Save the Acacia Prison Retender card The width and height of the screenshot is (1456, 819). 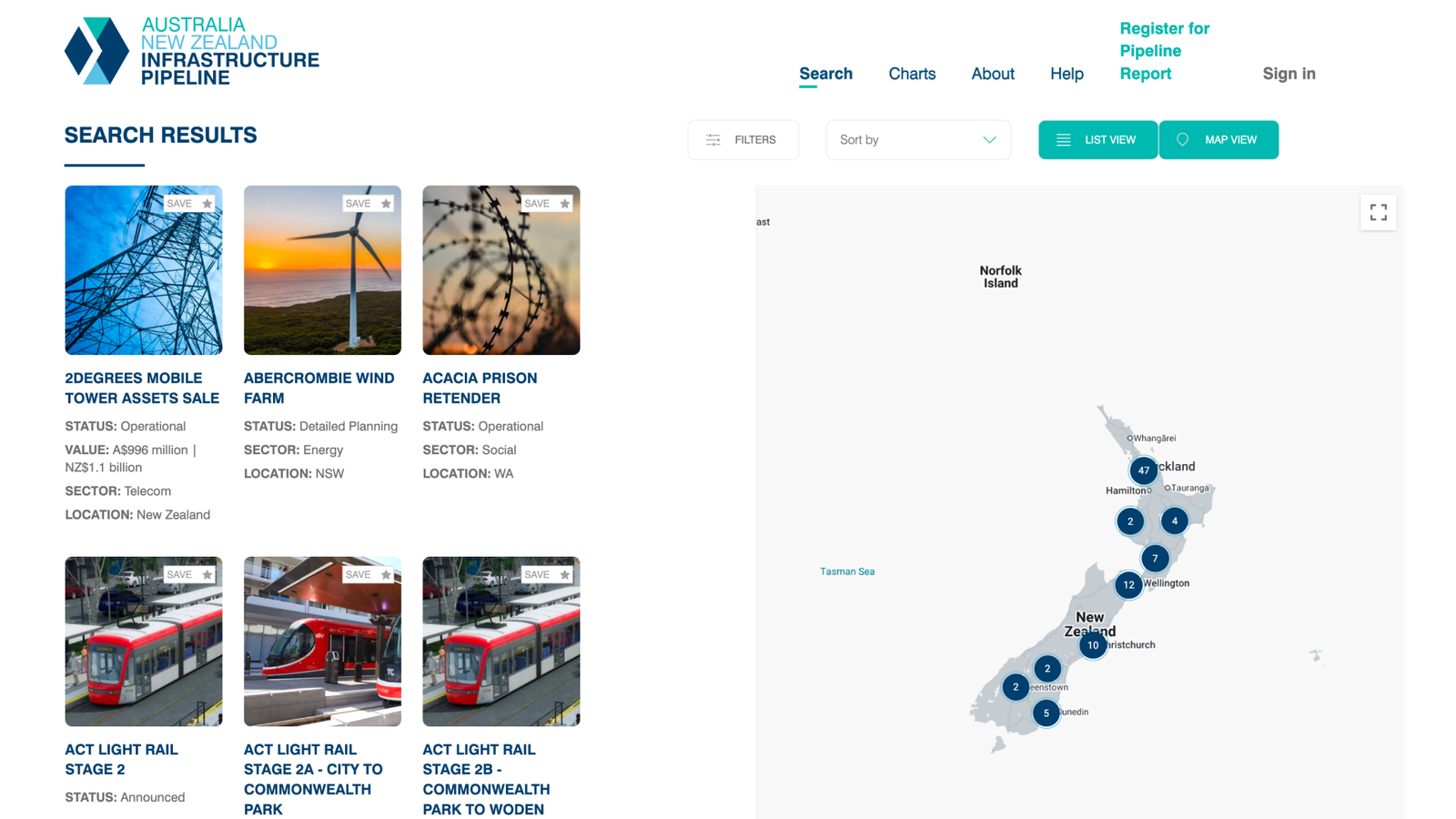(547, 204)
